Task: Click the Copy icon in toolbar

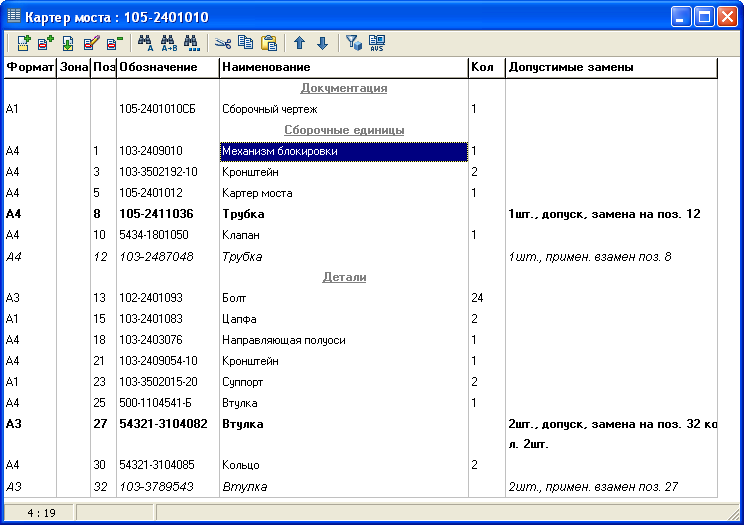Action: (245, 43)
